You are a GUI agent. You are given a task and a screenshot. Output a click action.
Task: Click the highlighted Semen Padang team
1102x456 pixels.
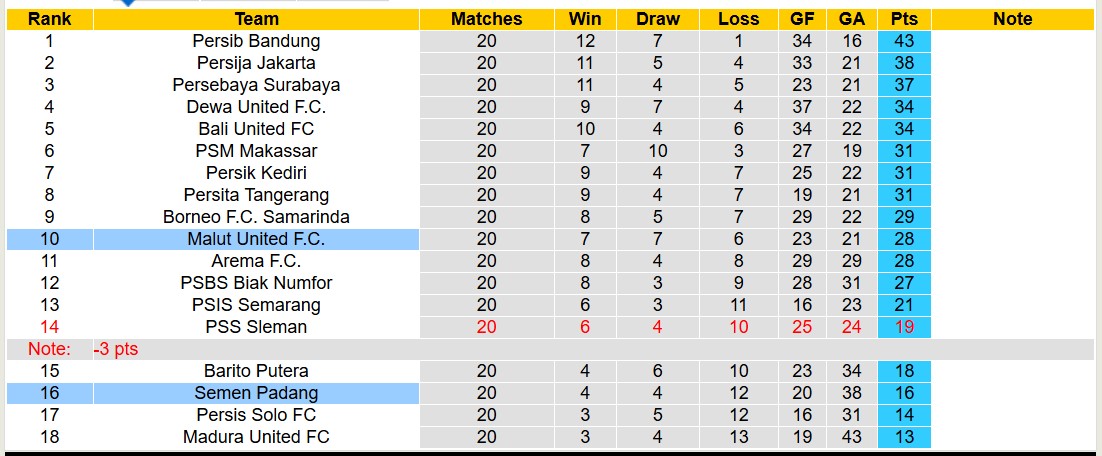point(256,393)
